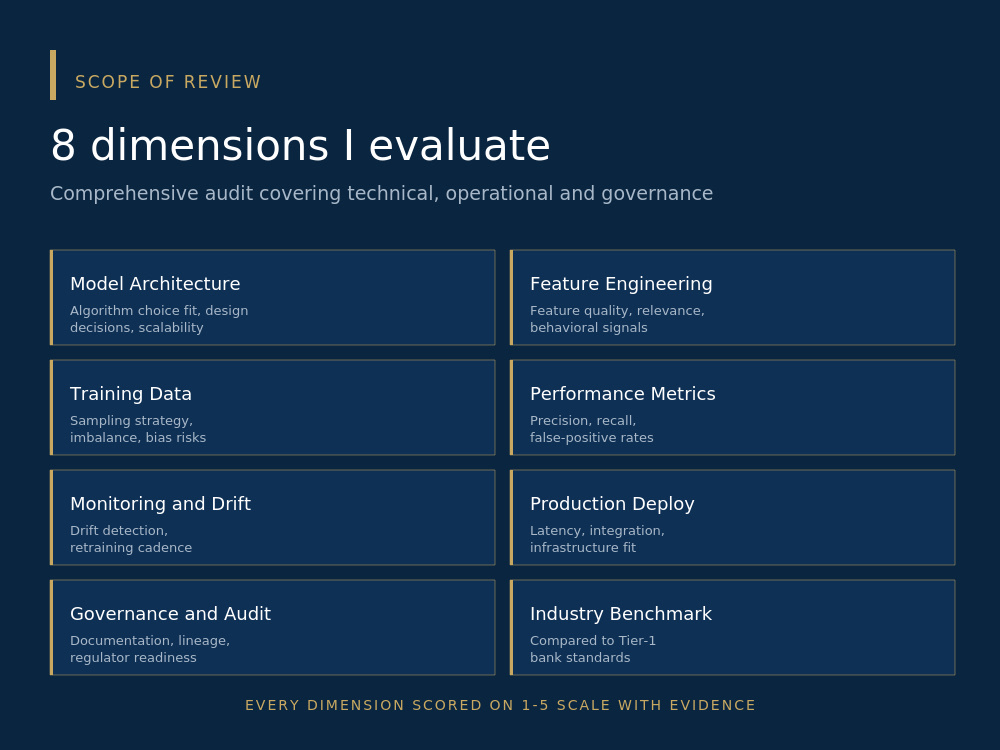Screen dimensions: 1000x750
Task: Select the 'Monitoring and Drift' card title
Action: 160,504
